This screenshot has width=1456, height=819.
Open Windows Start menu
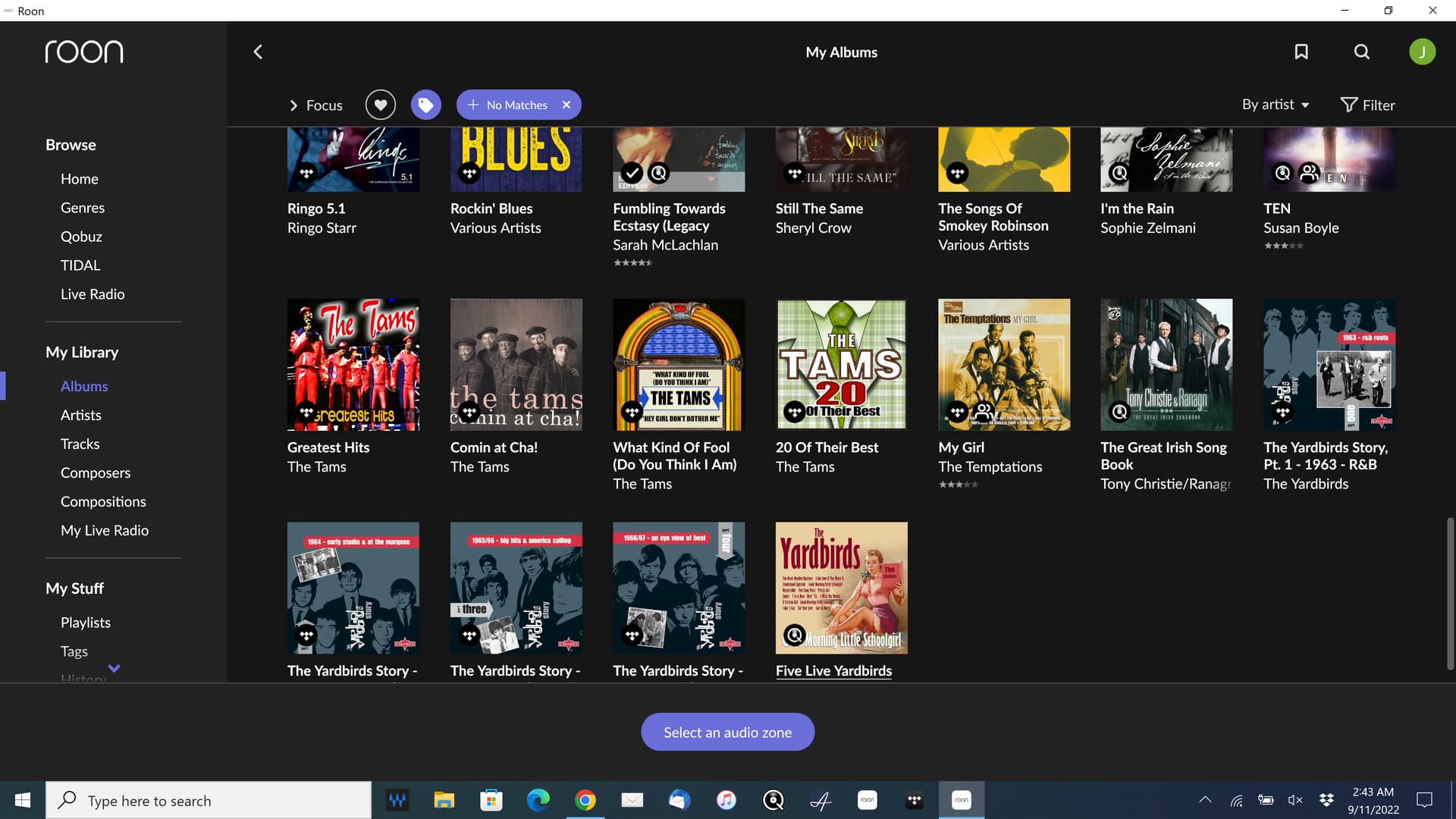(23, 800)
